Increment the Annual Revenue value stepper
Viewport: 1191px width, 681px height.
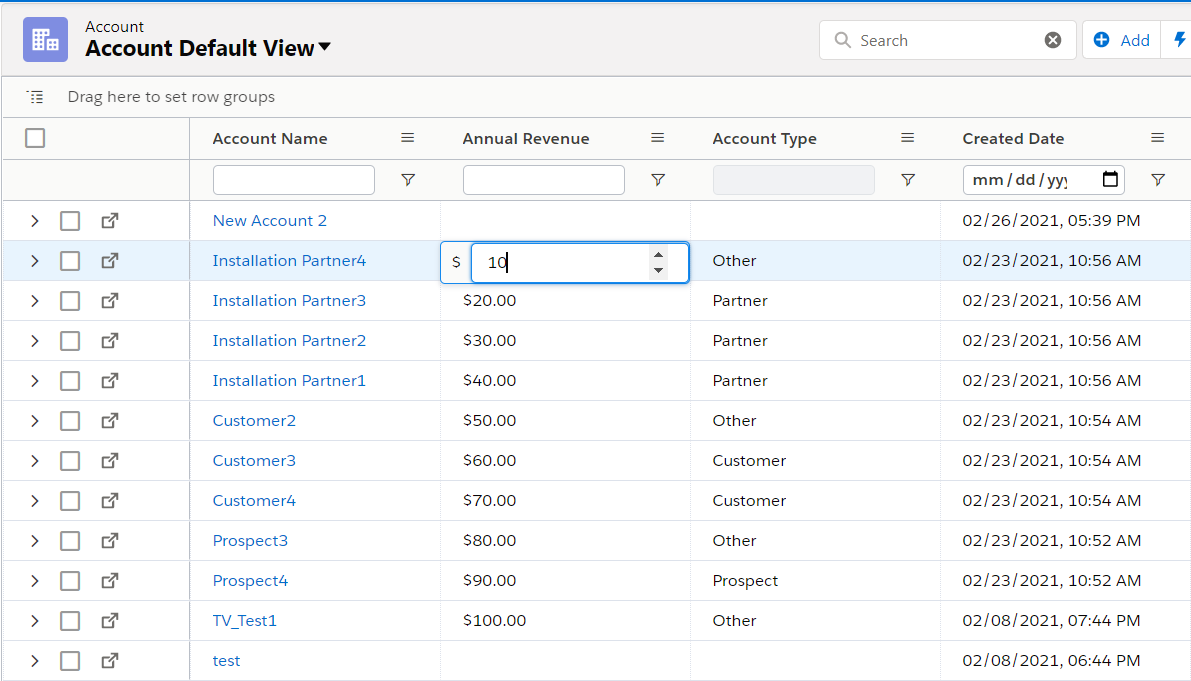(658, 254)
